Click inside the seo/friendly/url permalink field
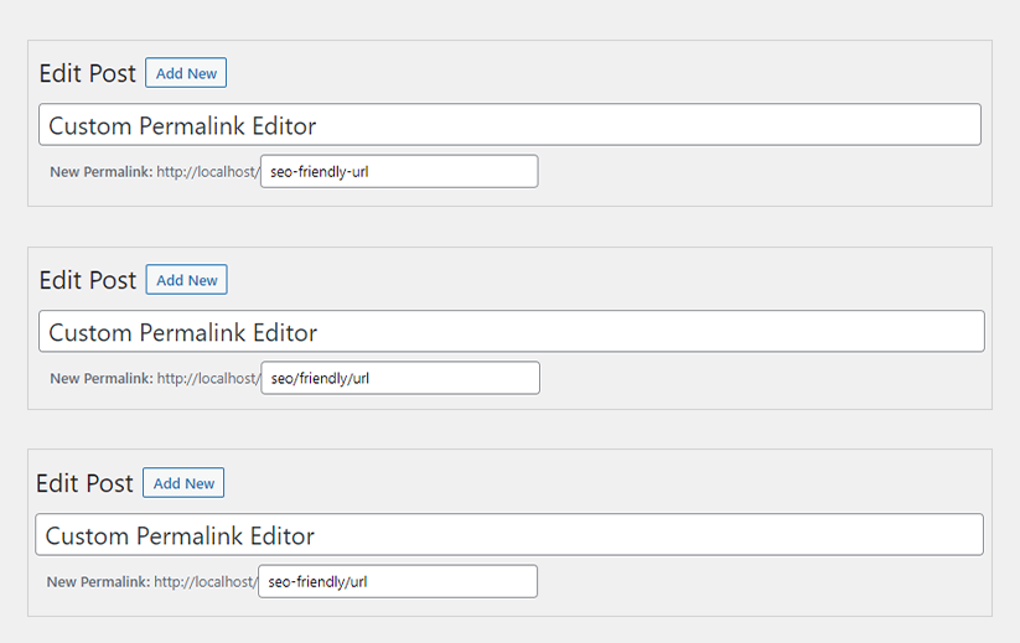 [x=400, y=378]
